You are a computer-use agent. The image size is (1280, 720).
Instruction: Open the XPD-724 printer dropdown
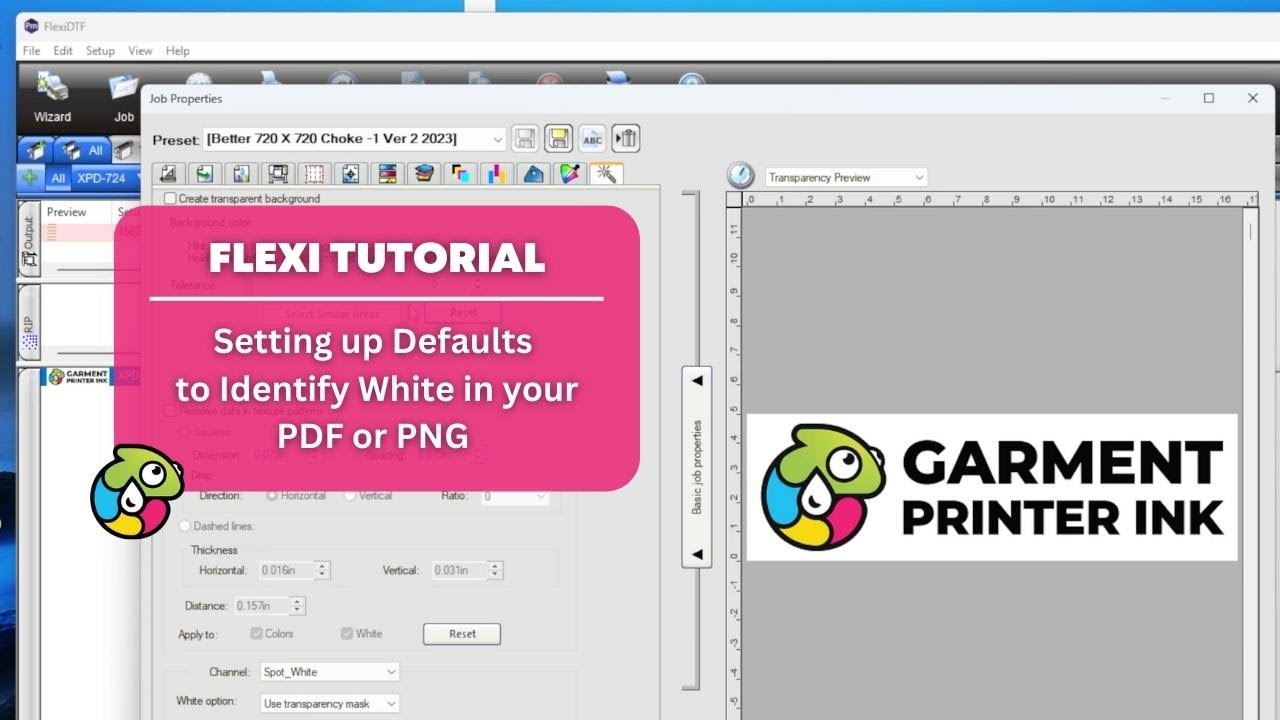tap(108, 178)
